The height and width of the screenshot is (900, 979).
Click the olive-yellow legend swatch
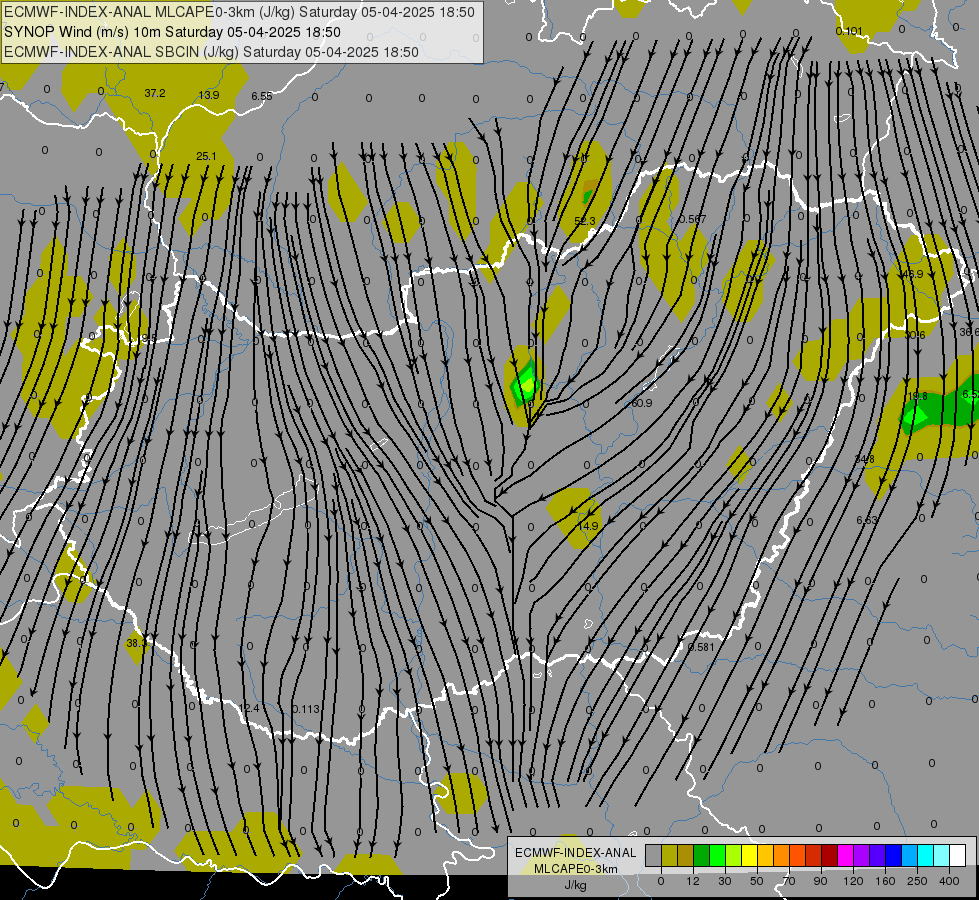[x=670, y=855]
